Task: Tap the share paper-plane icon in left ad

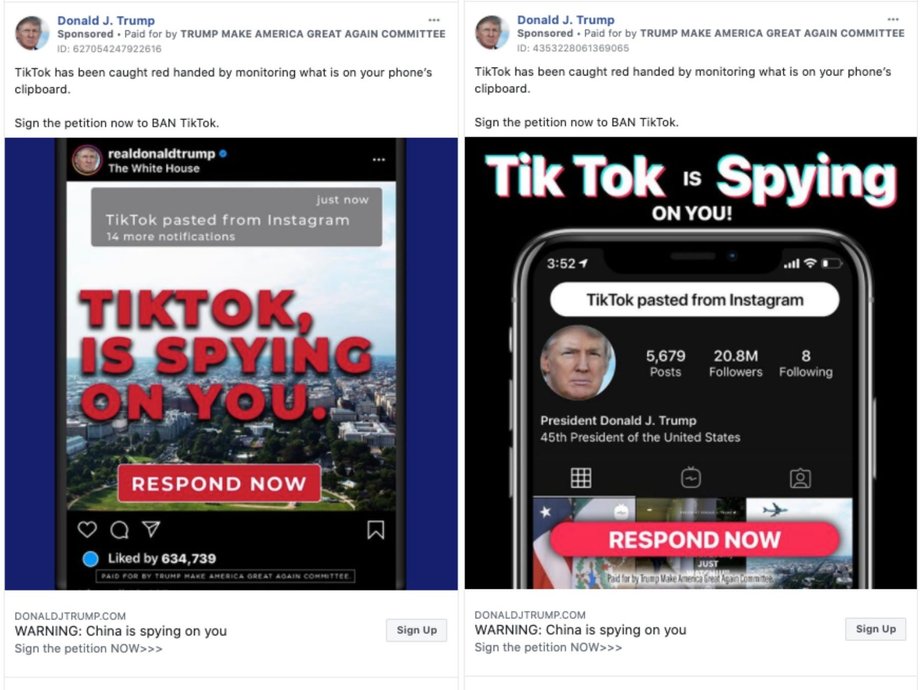Action: (151, 529)
